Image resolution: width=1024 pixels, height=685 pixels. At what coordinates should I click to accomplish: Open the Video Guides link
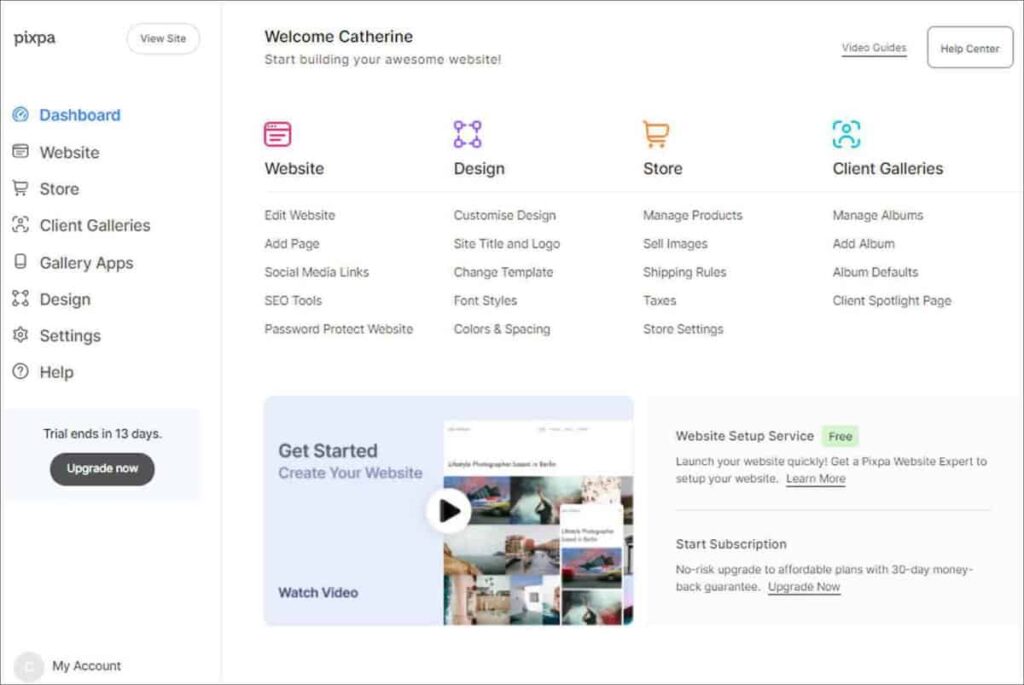tap(873, 47)
